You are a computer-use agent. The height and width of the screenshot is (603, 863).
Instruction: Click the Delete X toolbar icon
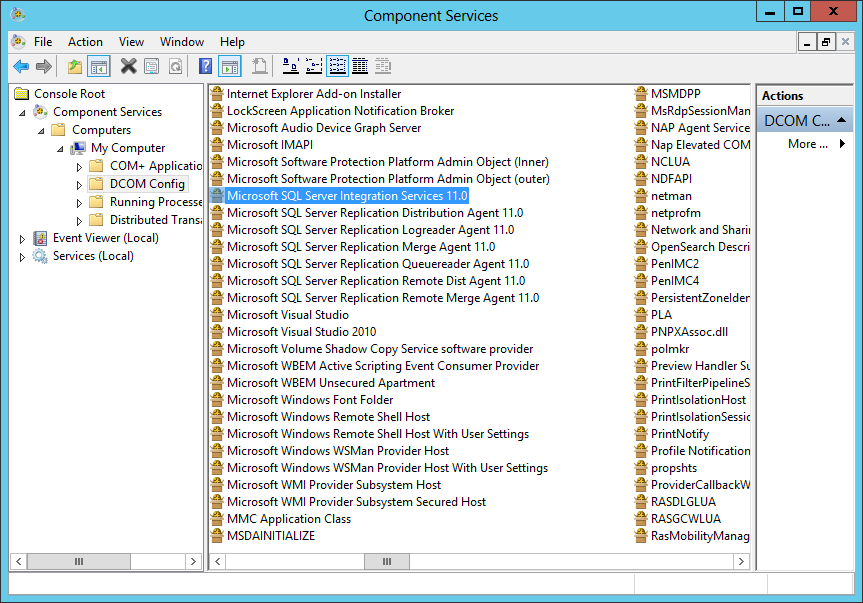click(128, 67)
